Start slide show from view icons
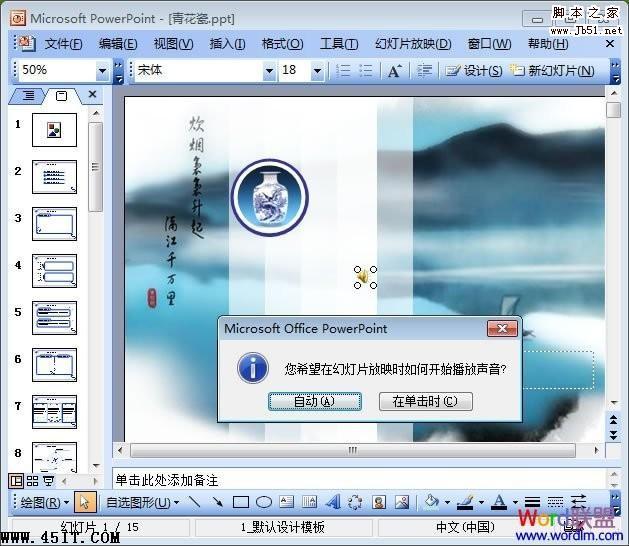 tap(49, 481)
